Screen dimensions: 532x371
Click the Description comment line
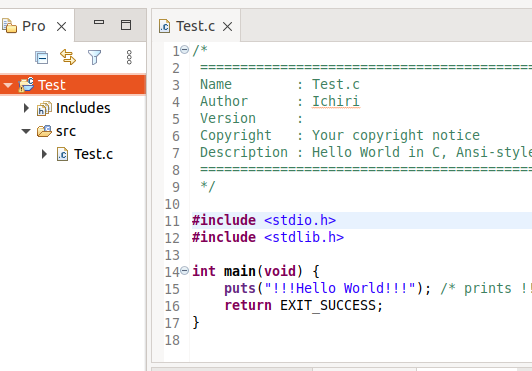point(366,152)
